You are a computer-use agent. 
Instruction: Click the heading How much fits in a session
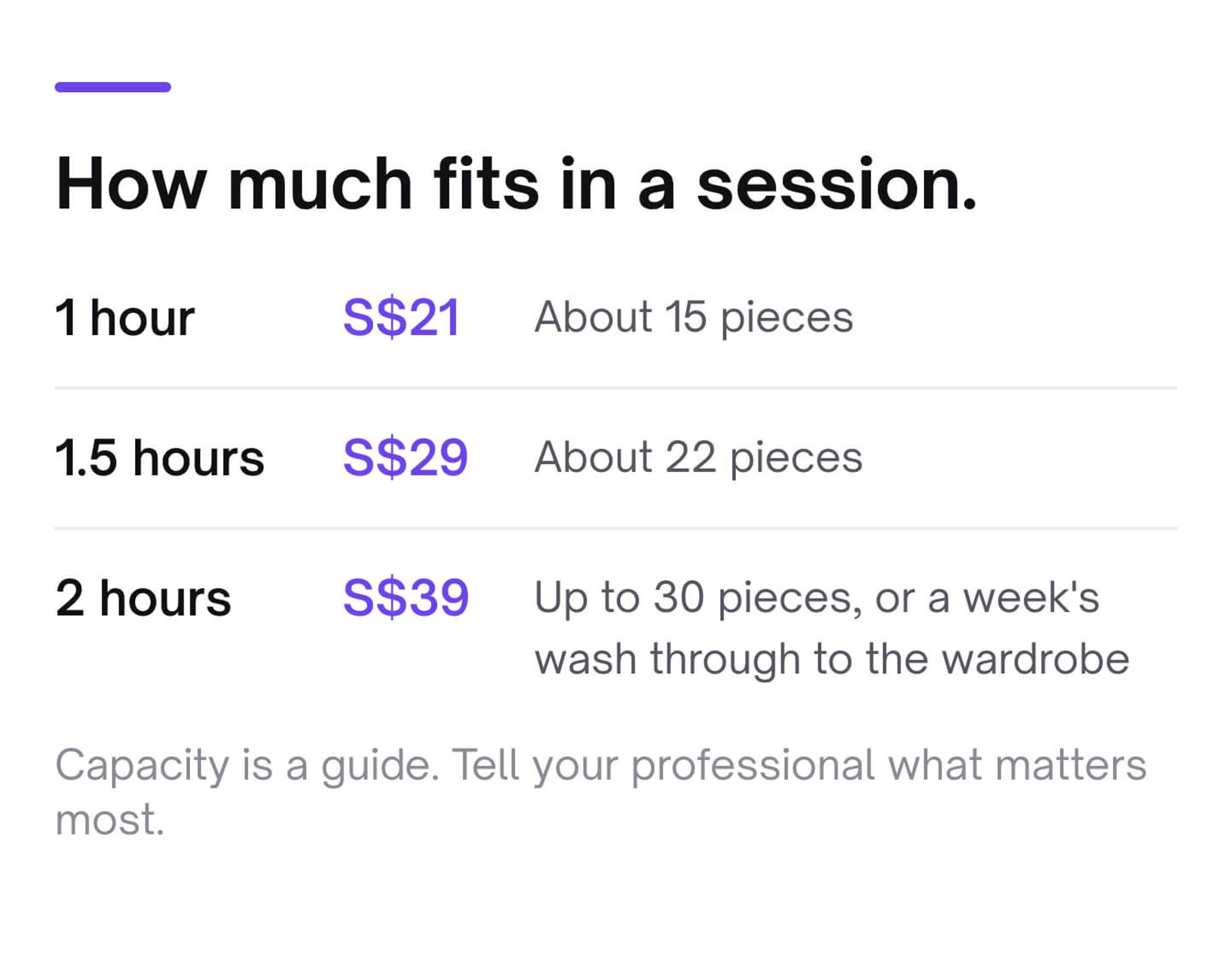click(x=516, y=184)
